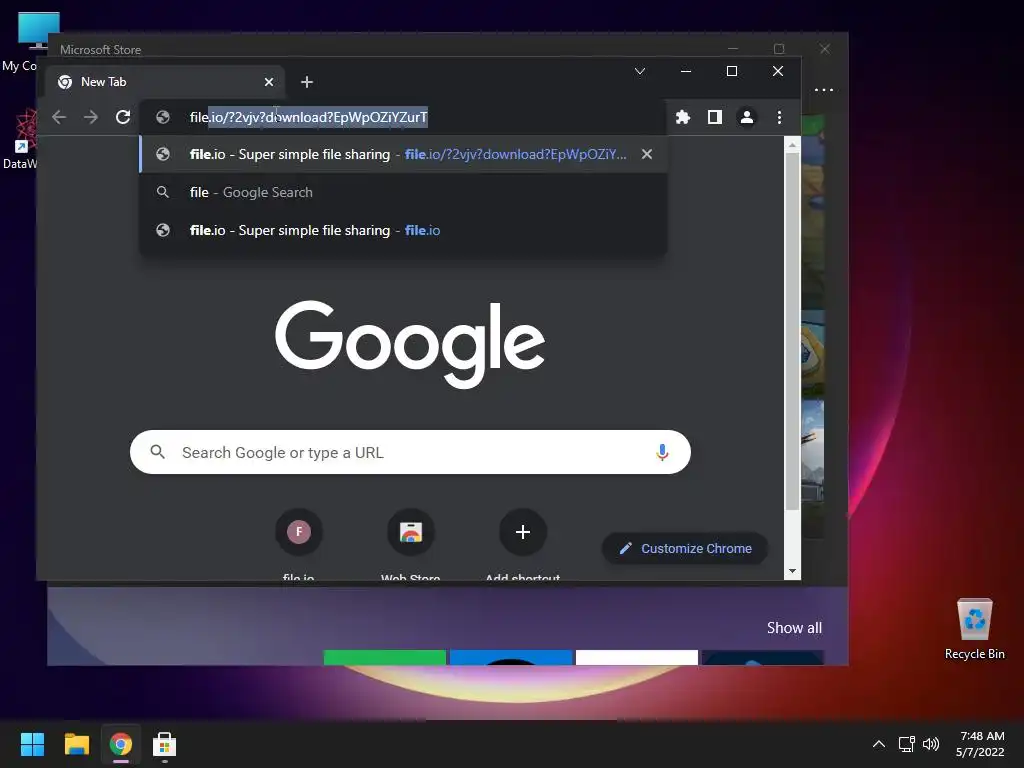Click Show all in Microsoft Store
The height and width of the screenshot is (768, 1024).
794,628
